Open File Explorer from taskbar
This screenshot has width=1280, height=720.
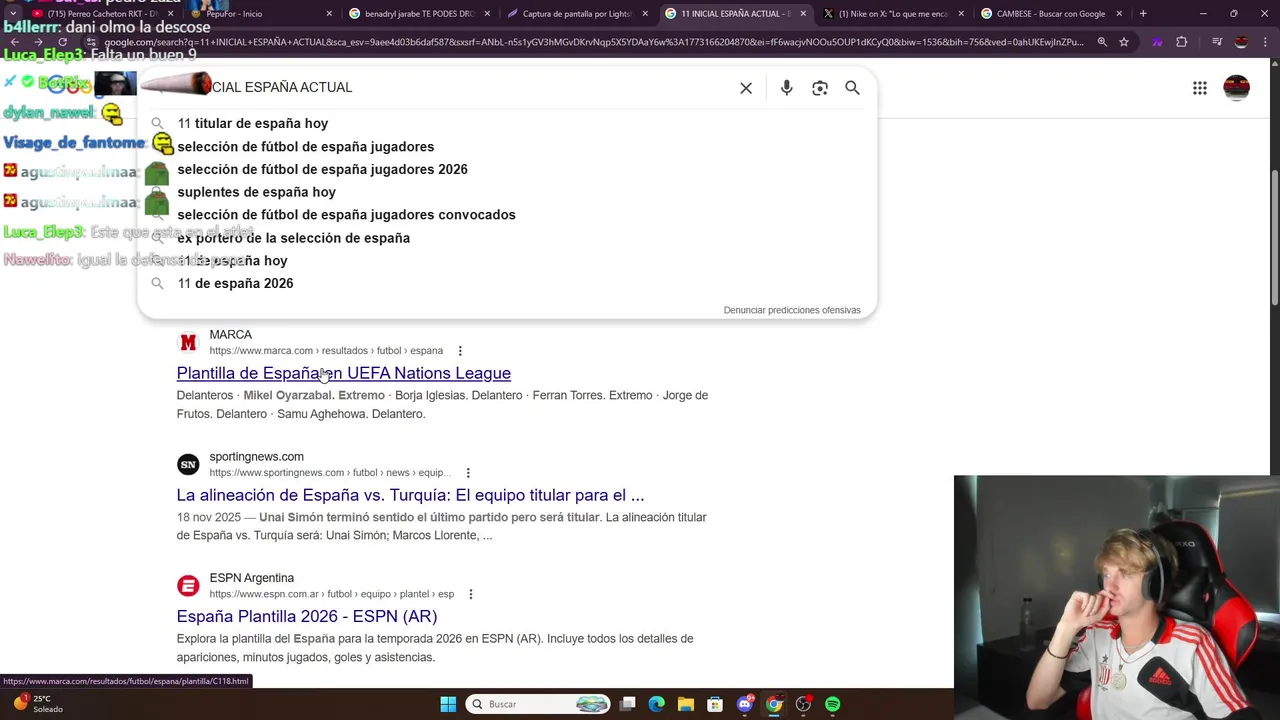685,704
